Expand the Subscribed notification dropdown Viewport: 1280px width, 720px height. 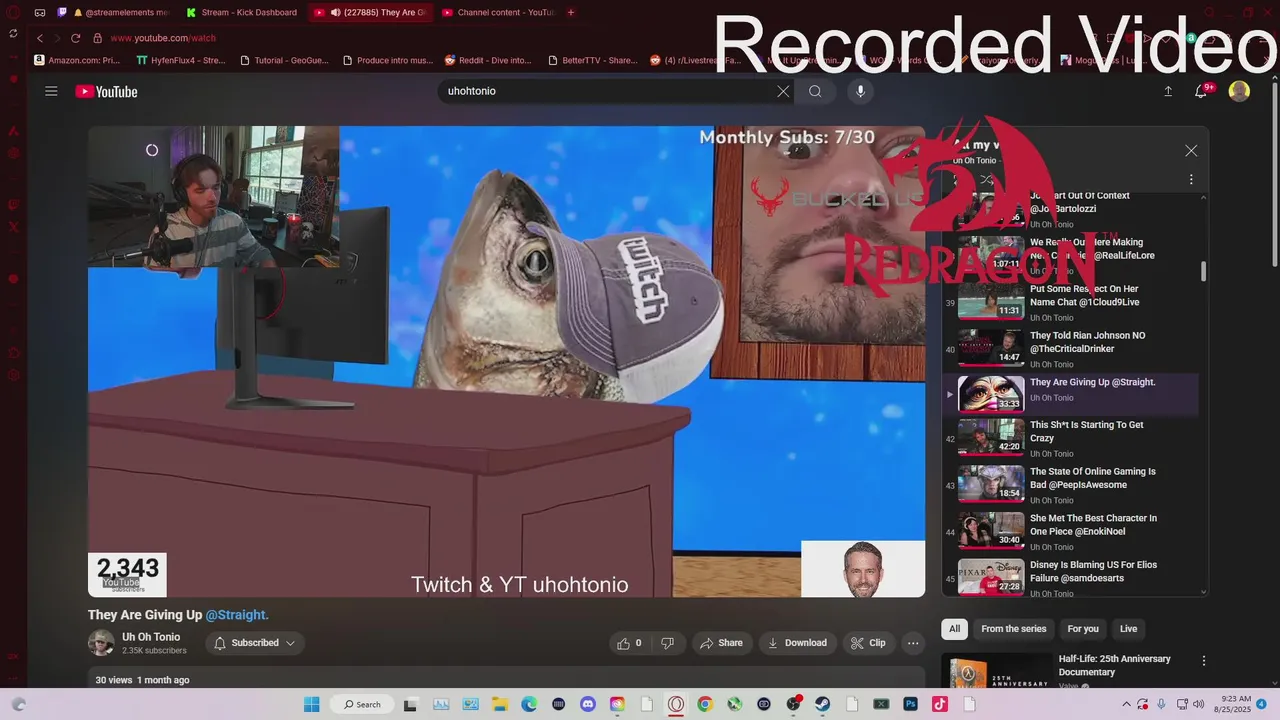[255, 643]
